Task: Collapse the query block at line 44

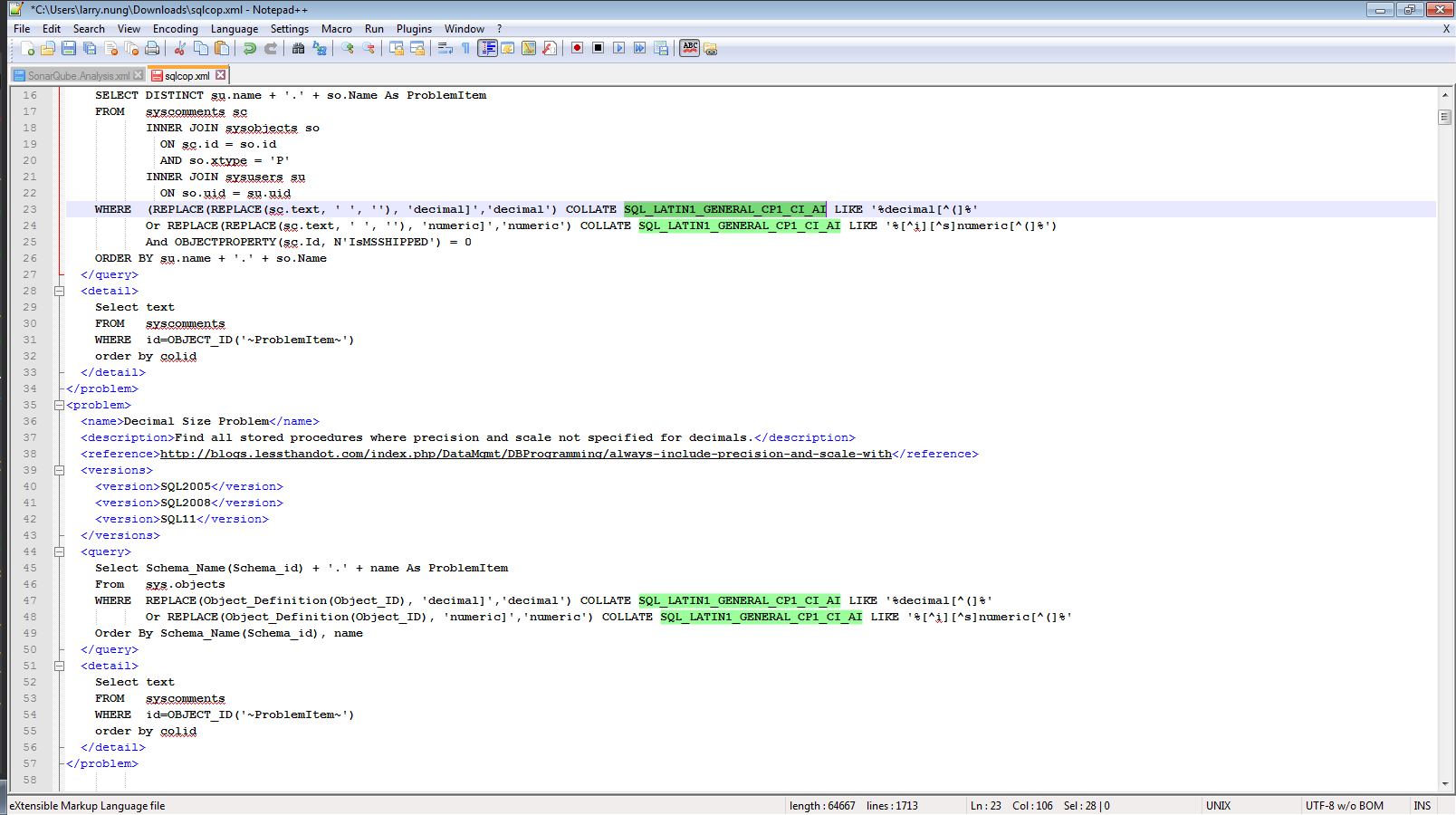Action: 59,551
